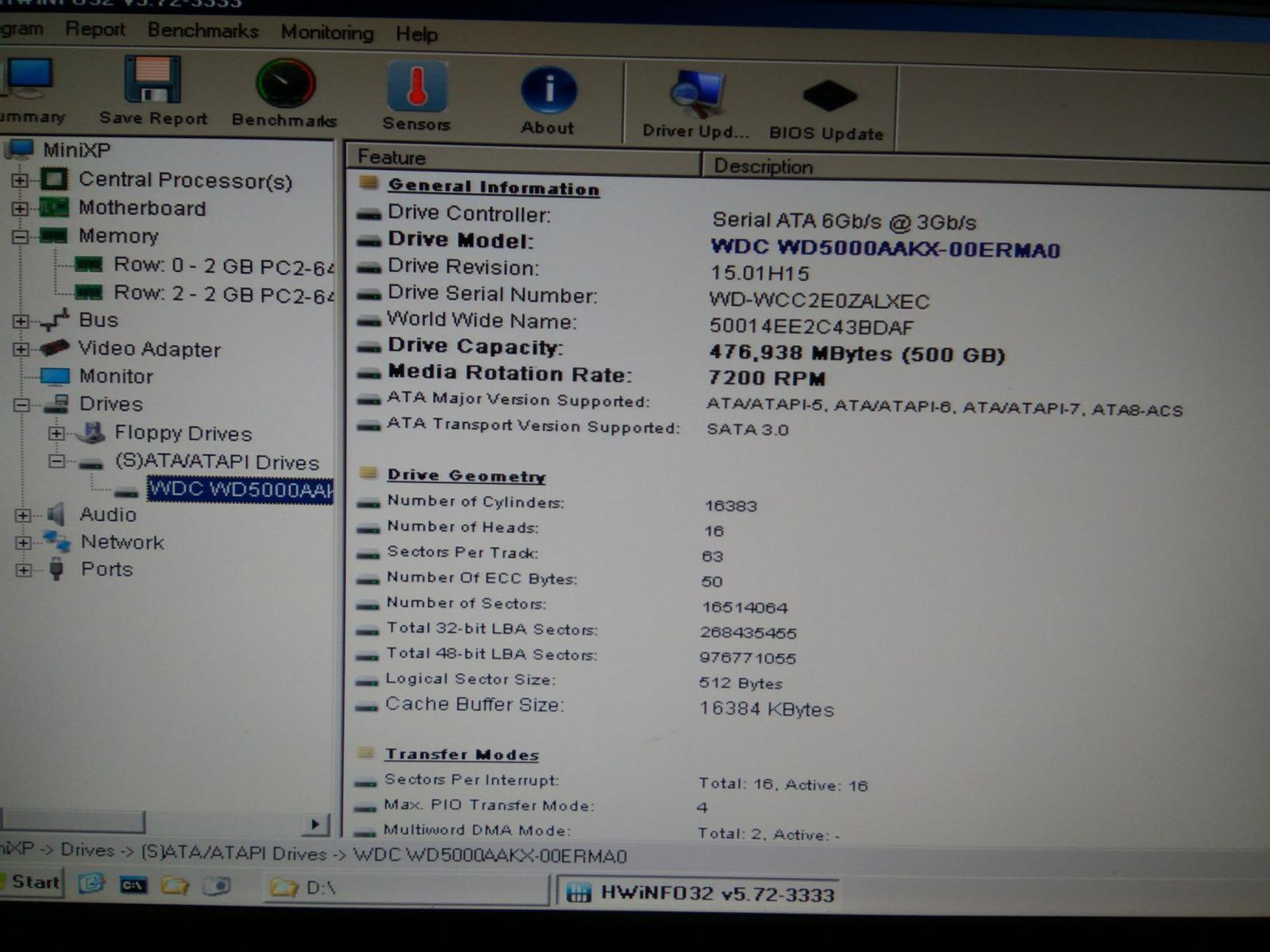Click the General Information section heading
1270x952 pixels.
pyautogui.click(x=493, y=187)
